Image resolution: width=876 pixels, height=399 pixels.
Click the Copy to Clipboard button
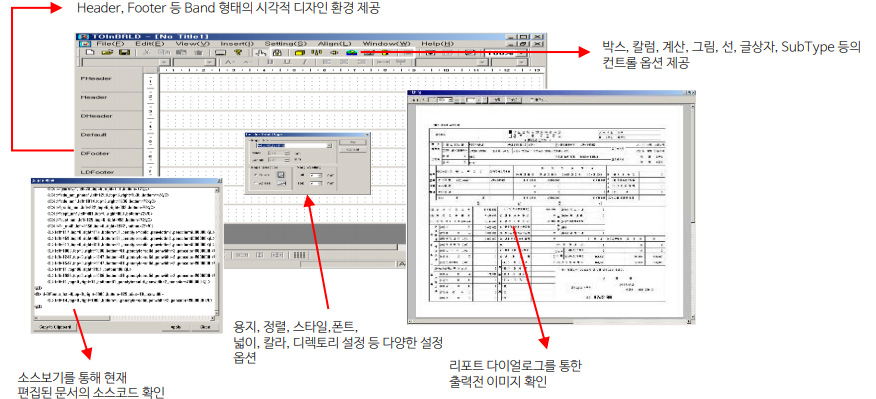click(x=55, y=327)
